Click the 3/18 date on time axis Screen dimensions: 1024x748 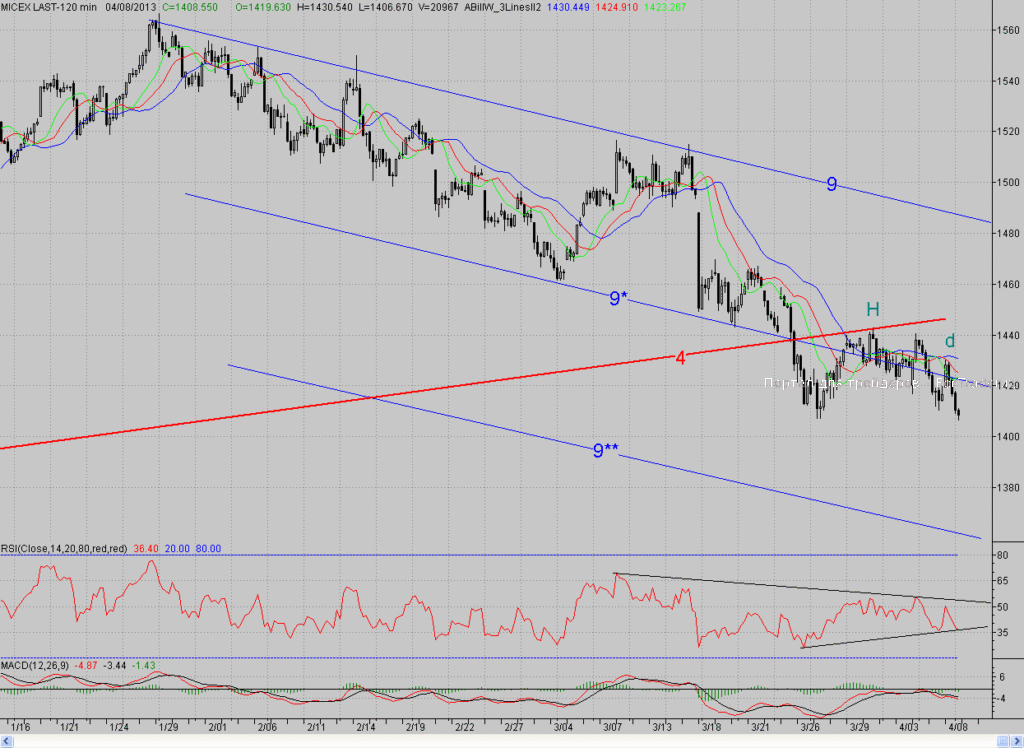(711, 726)
